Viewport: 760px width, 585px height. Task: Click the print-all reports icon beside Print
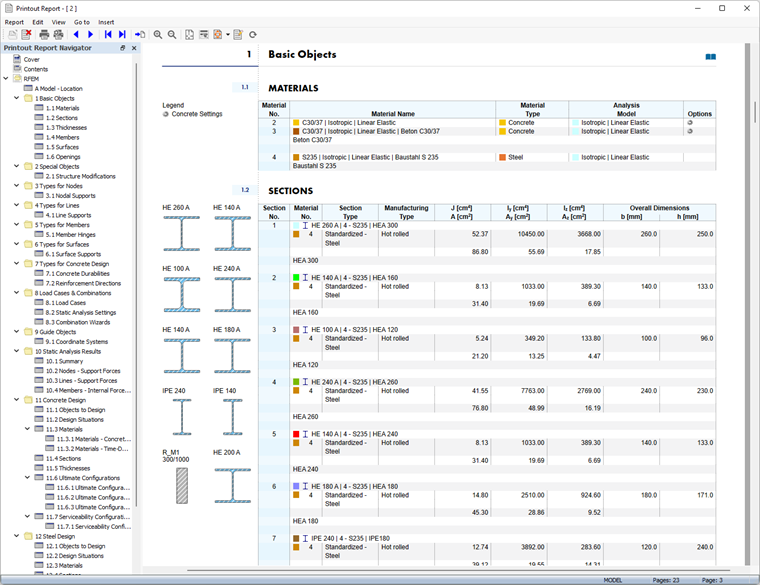coord(59,34)
